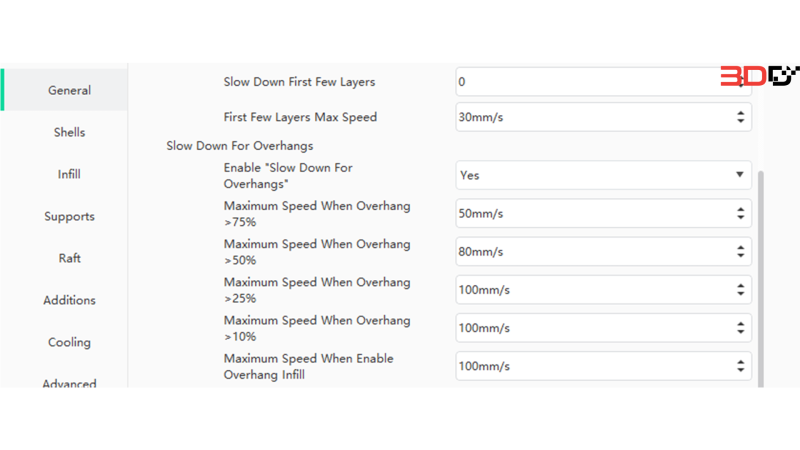Open the Infill settings tab
The height and width of the screenshot is (450, 800).
click(x=69, y=174)
